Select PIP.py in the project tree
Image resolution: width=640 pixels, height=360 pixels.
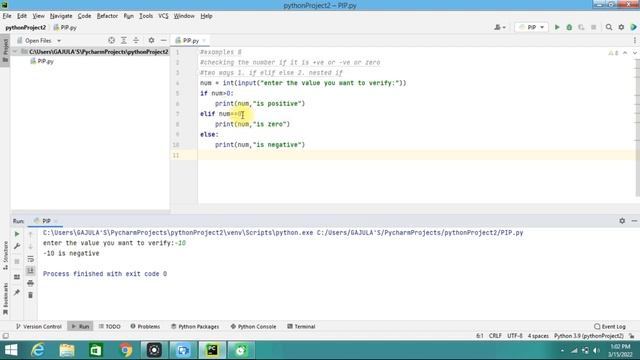42,61
